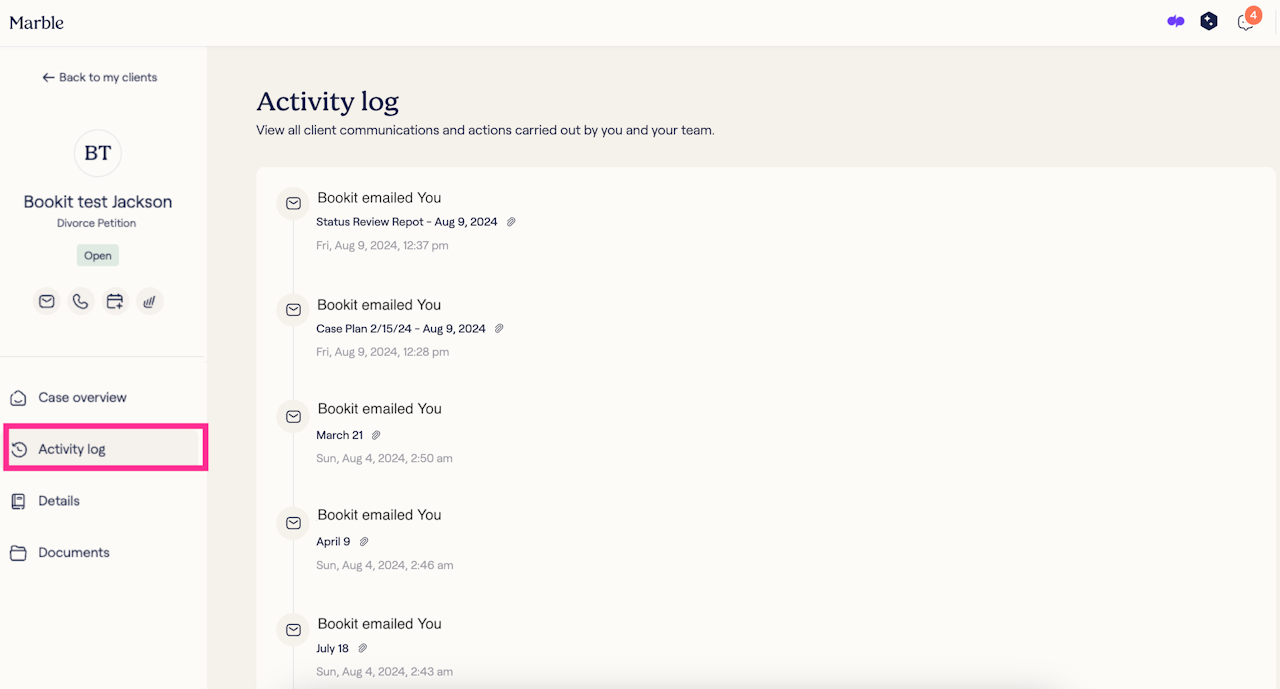This screenshot has width=1280, height=689.
Task: Click the Marble logo
Action: tap(37, 22)
